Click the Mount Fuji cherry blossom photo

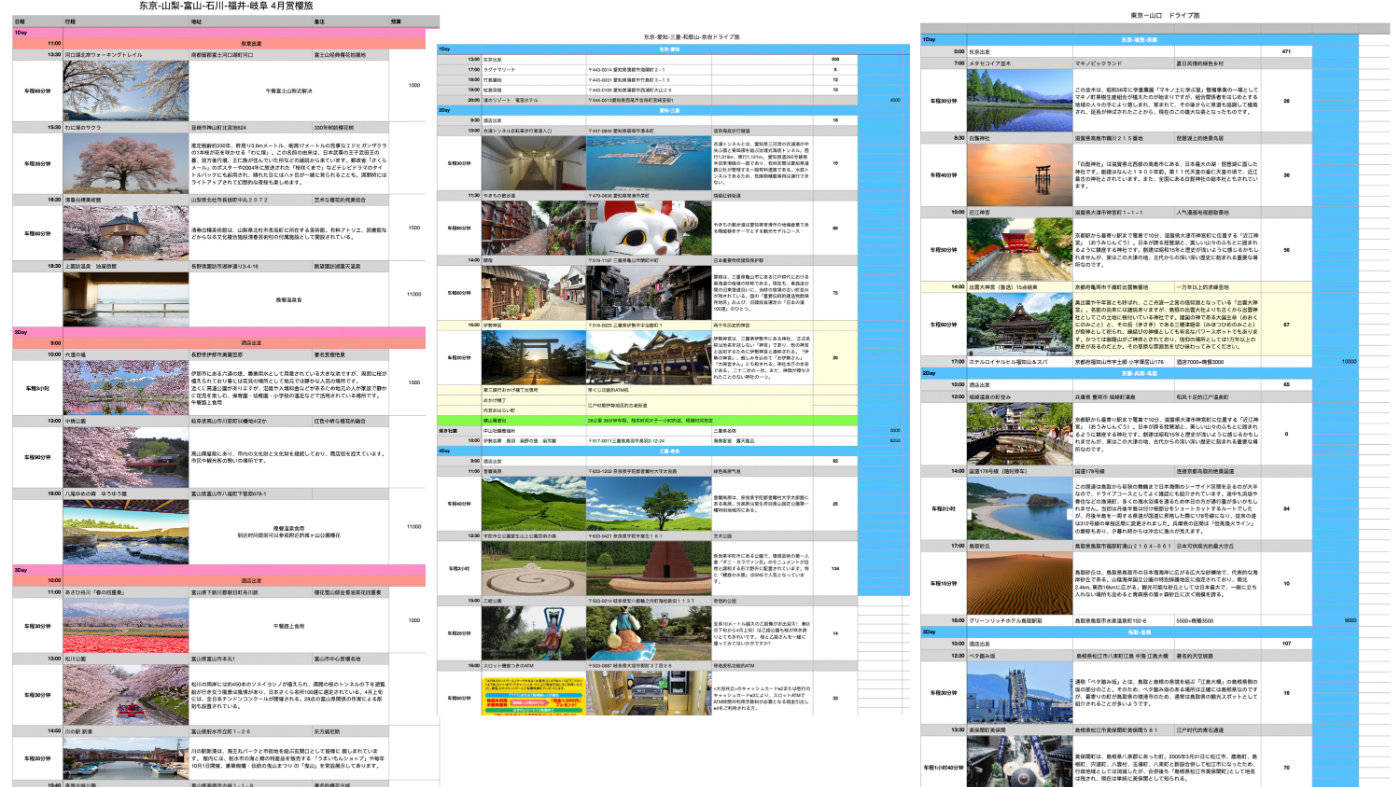pyautogui.click(x=125, y=91)
